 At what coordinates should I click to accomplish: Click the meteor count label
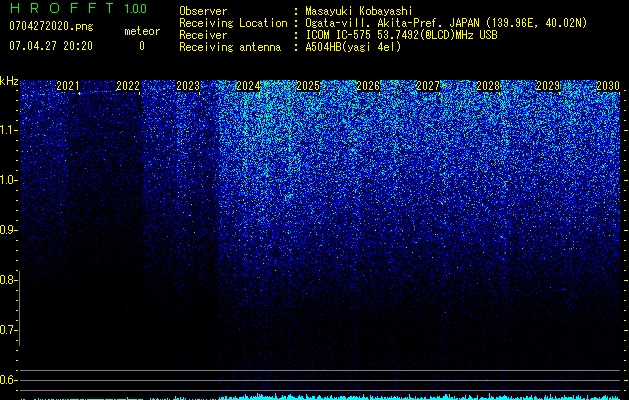pos(142,31)
